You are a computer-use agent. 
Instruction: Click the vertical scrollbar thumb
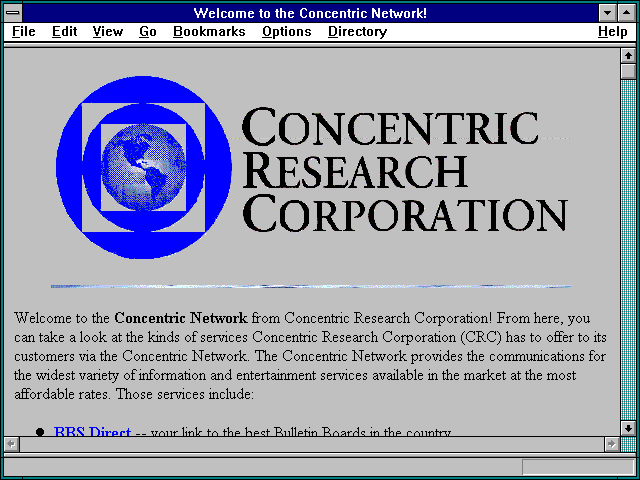[x=628, y=71]
